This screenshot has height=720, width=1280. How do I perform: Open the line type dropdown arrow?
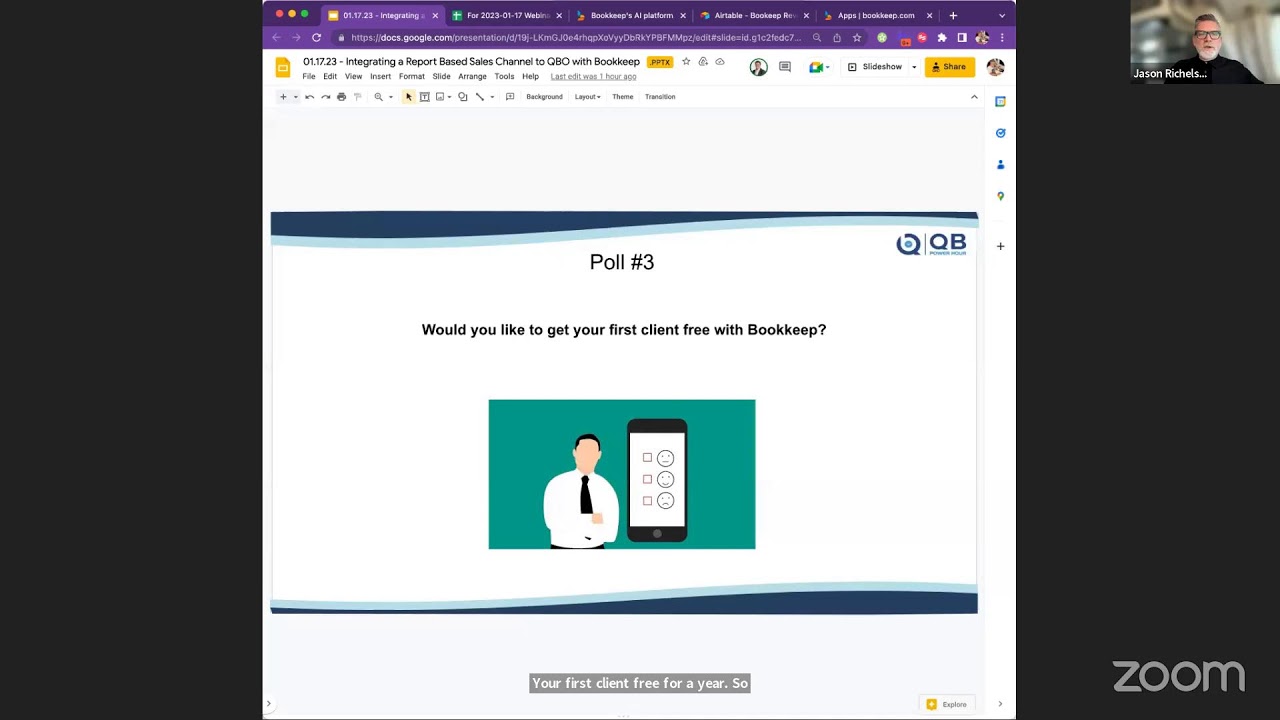pyautogui.click(x=492, y=97)
